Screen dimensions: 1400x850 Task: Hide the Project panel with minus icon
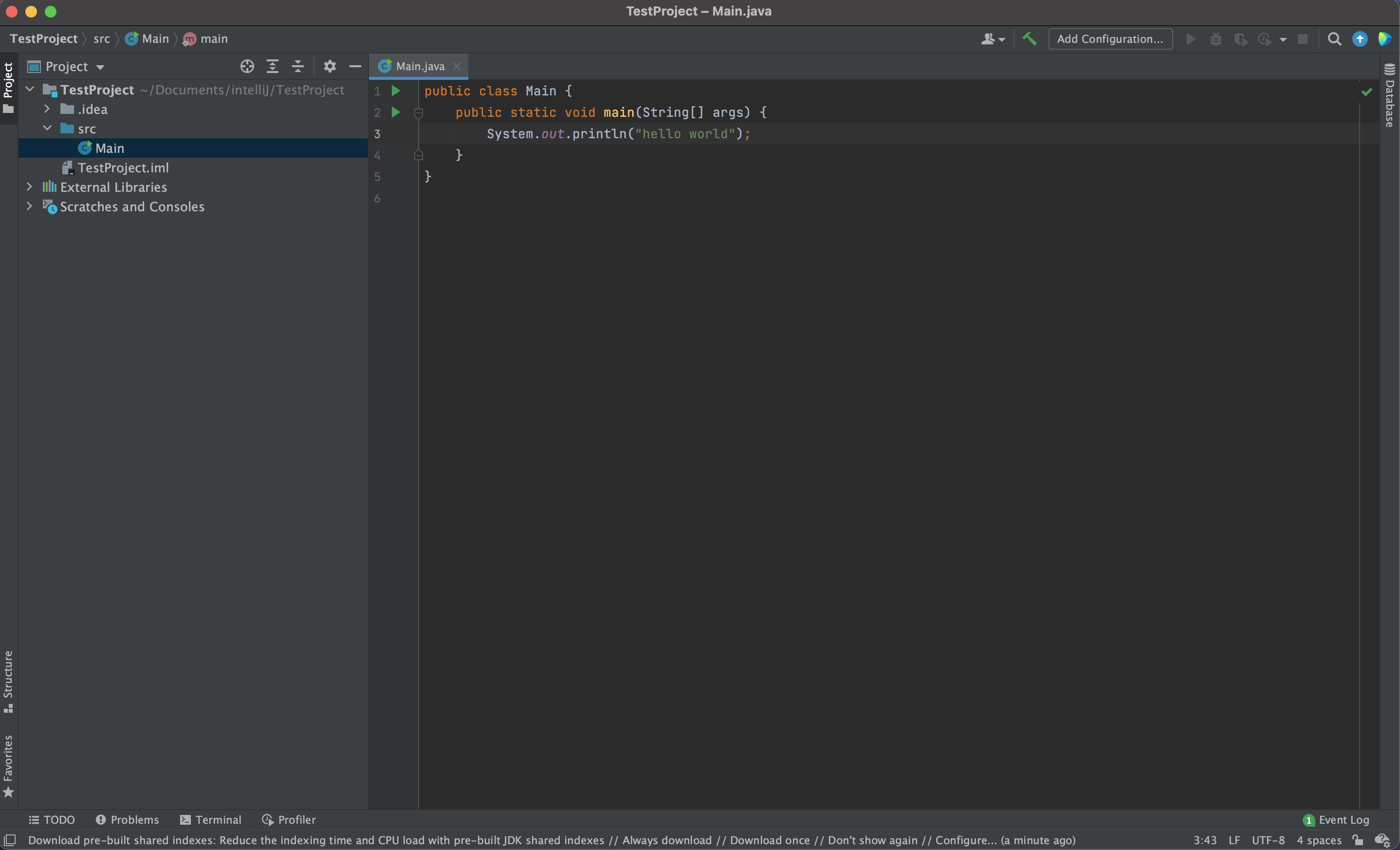(355, 67)
